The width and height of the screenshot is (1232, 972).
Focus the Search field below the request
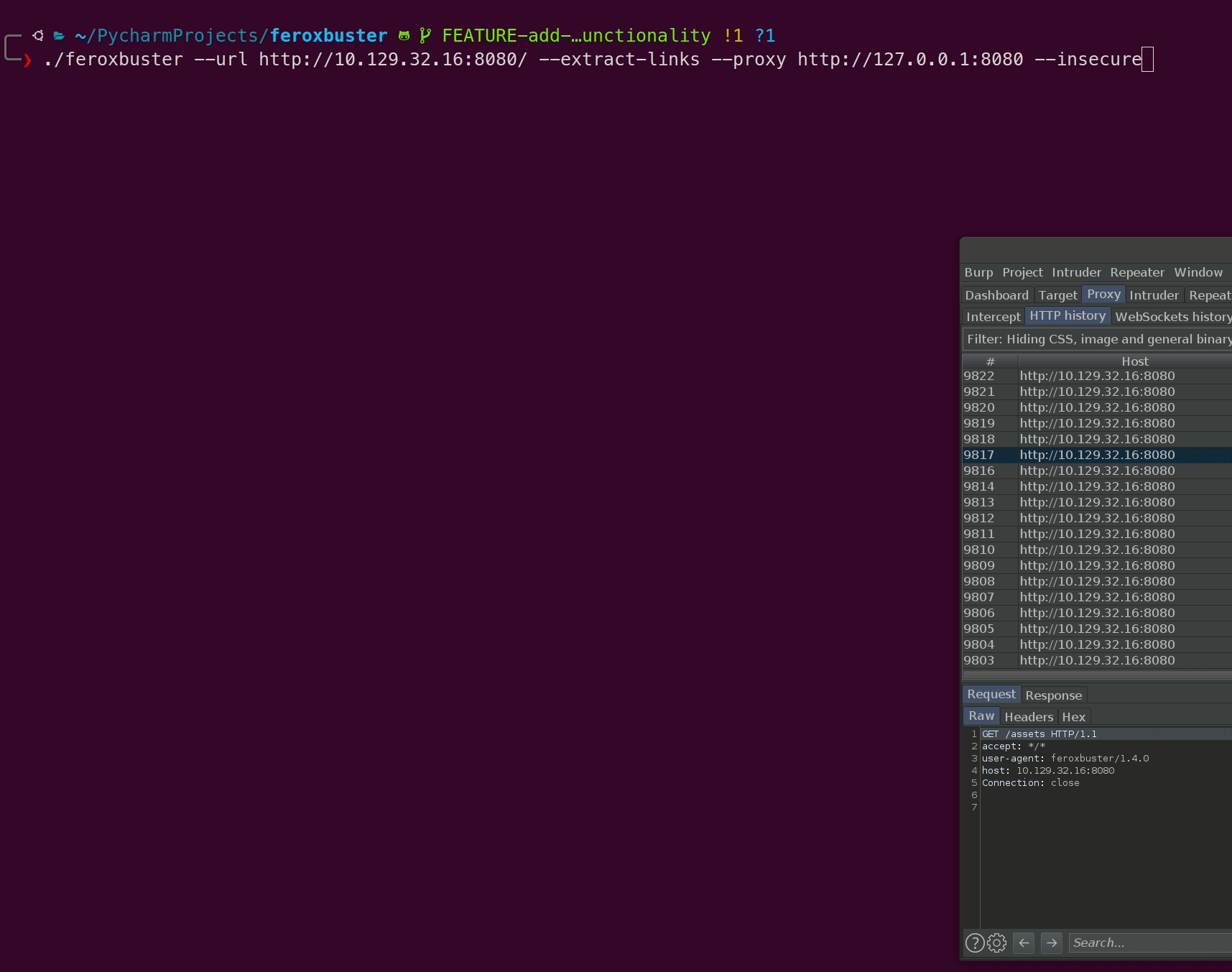point(1150,943)
